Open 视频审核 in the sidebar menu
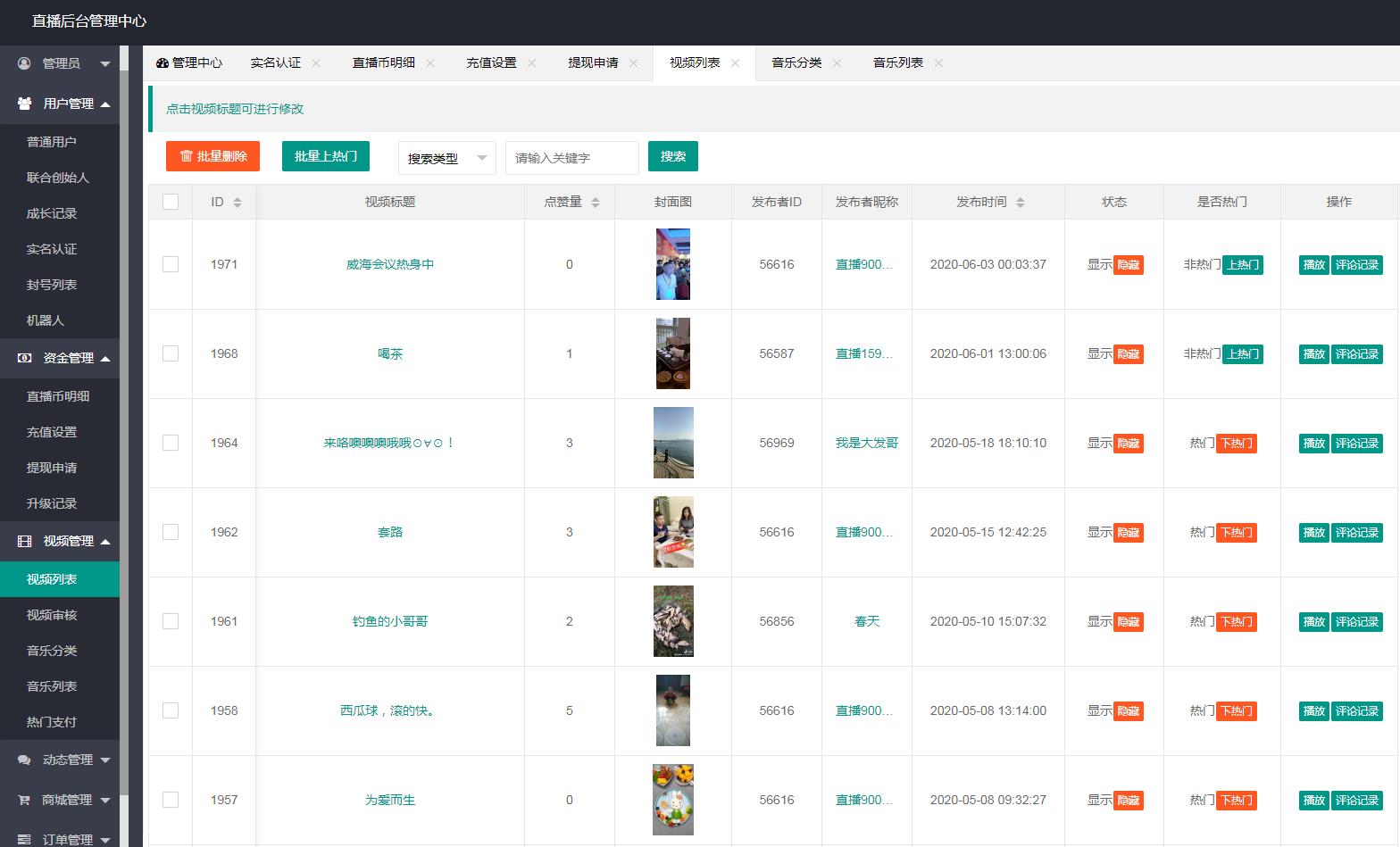 click(x=52, y=615)
